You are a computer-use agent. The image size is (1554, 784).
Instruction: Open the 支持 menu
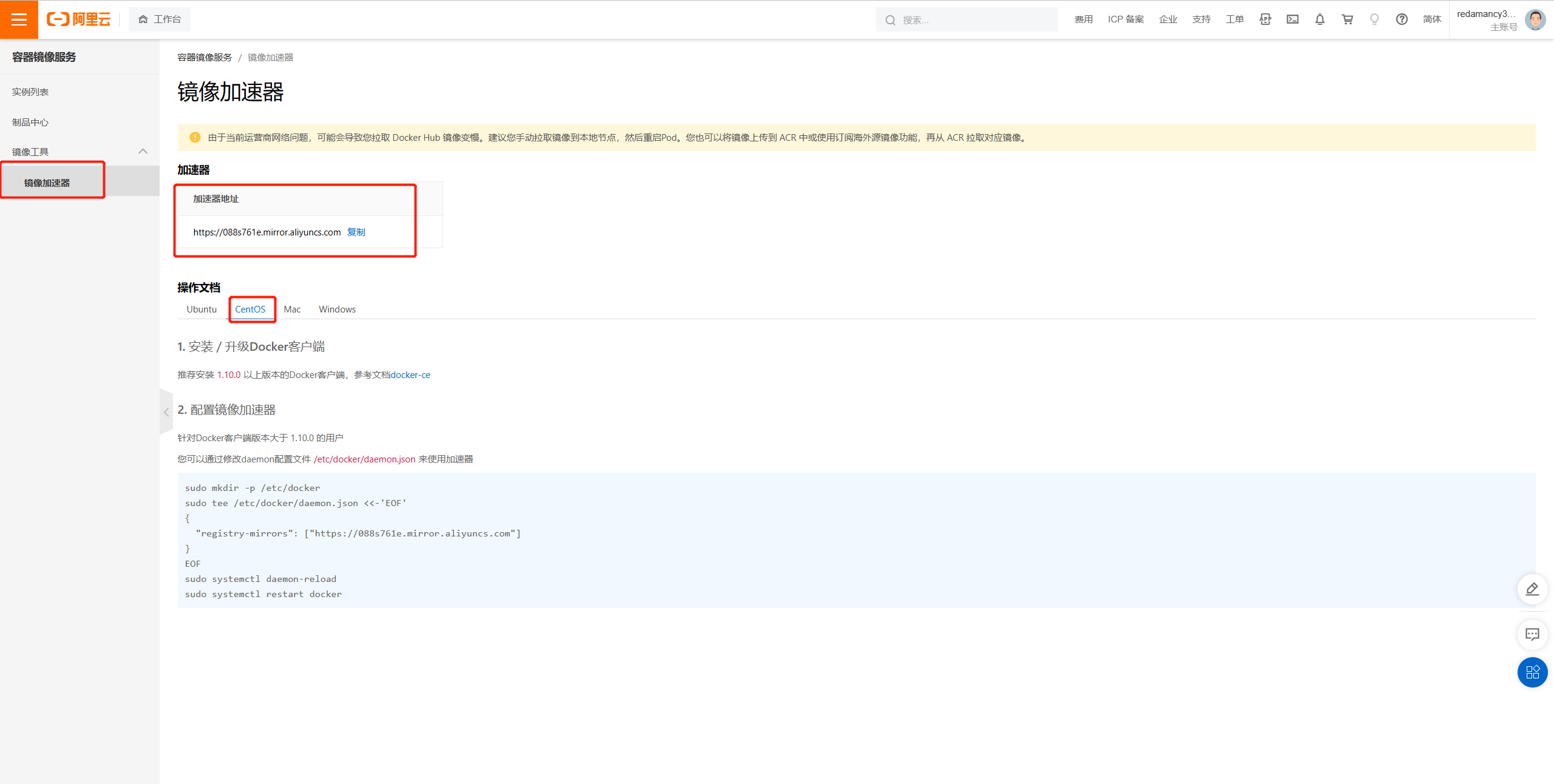pos(1201,19)
